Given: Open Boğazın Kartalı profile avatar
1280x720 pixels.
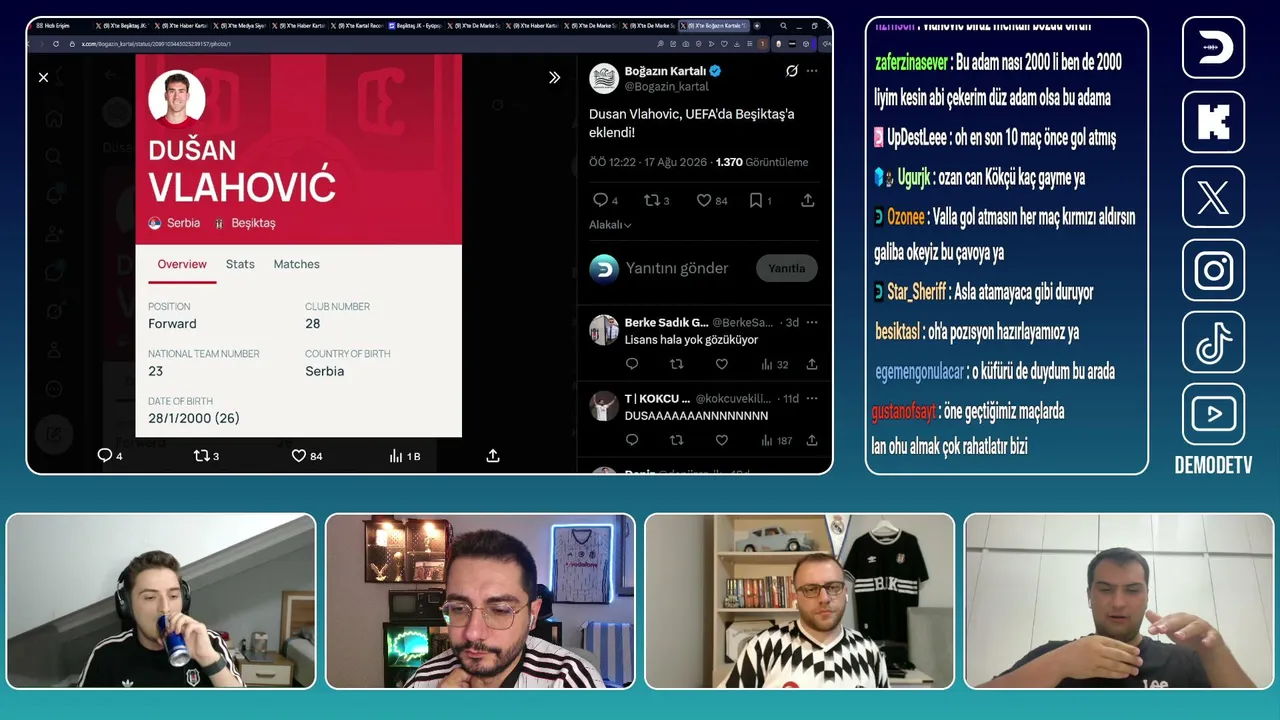Looking at the screenshot, I should pos(604,78).
